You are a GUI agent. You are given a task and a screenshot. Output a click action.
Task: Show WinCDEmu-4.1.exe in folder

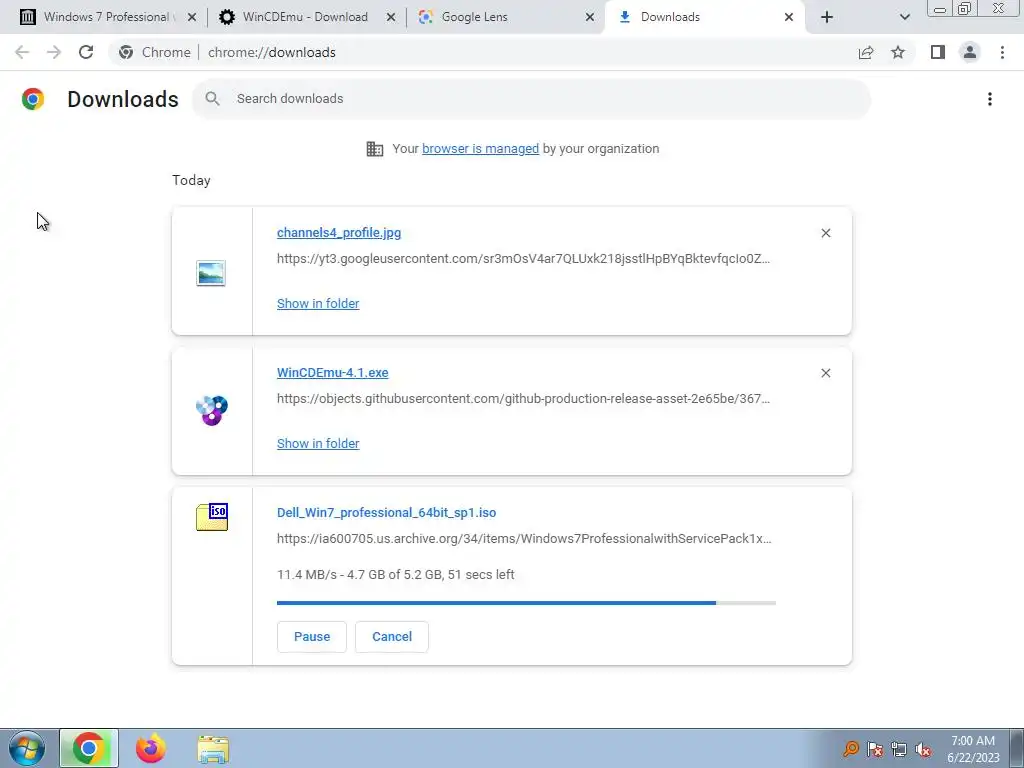[318, 443]
